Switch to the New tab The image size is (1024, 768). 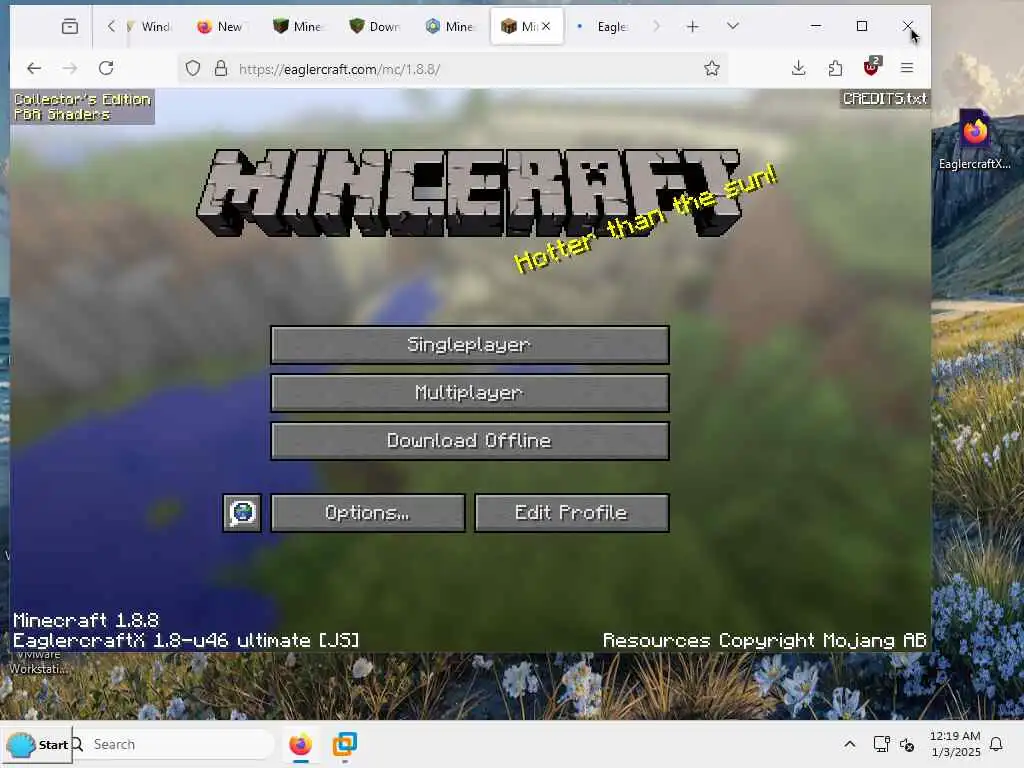(x=223, y=26)
